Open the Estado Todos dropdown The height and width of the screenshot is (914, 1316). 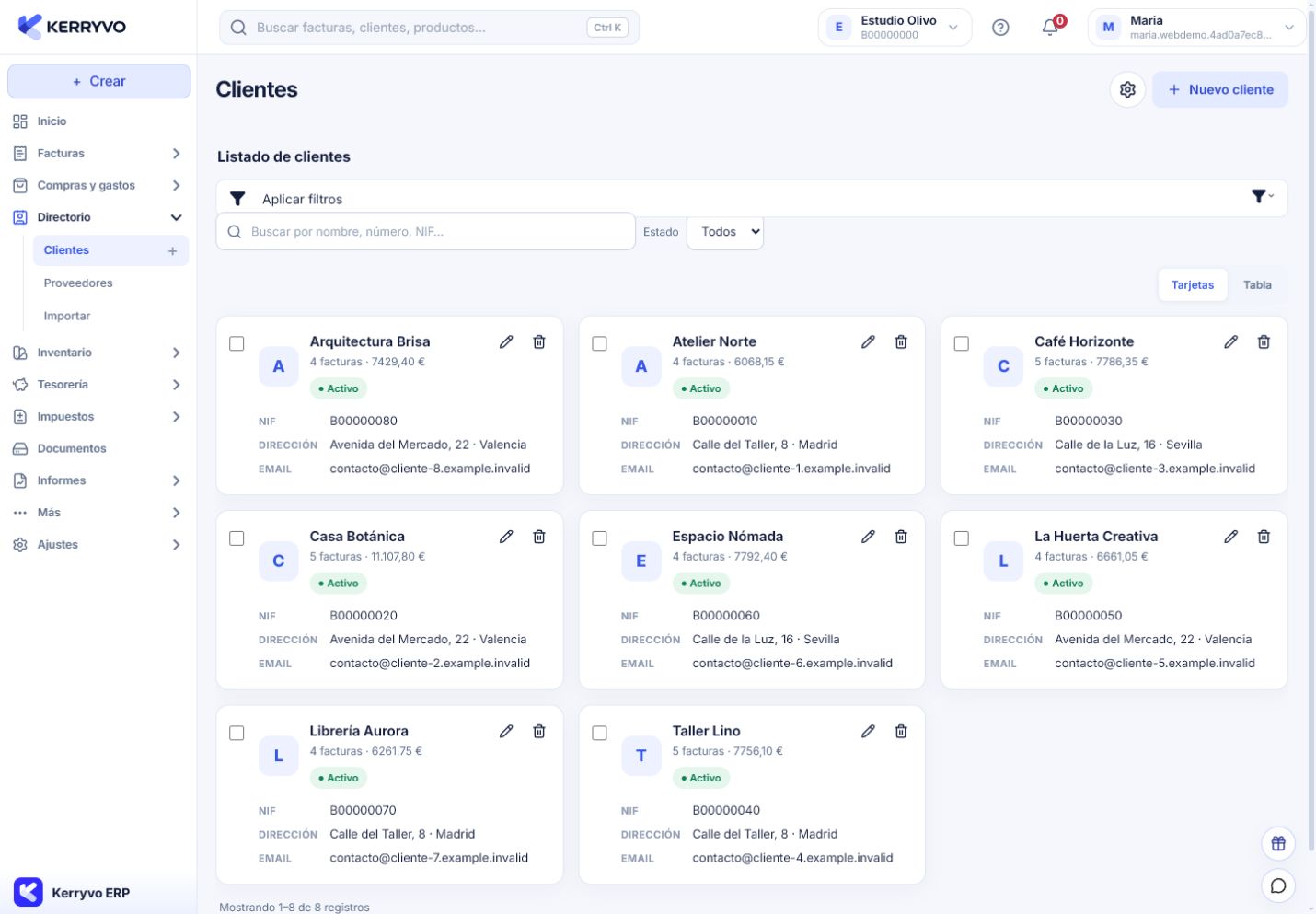(725, 232)
